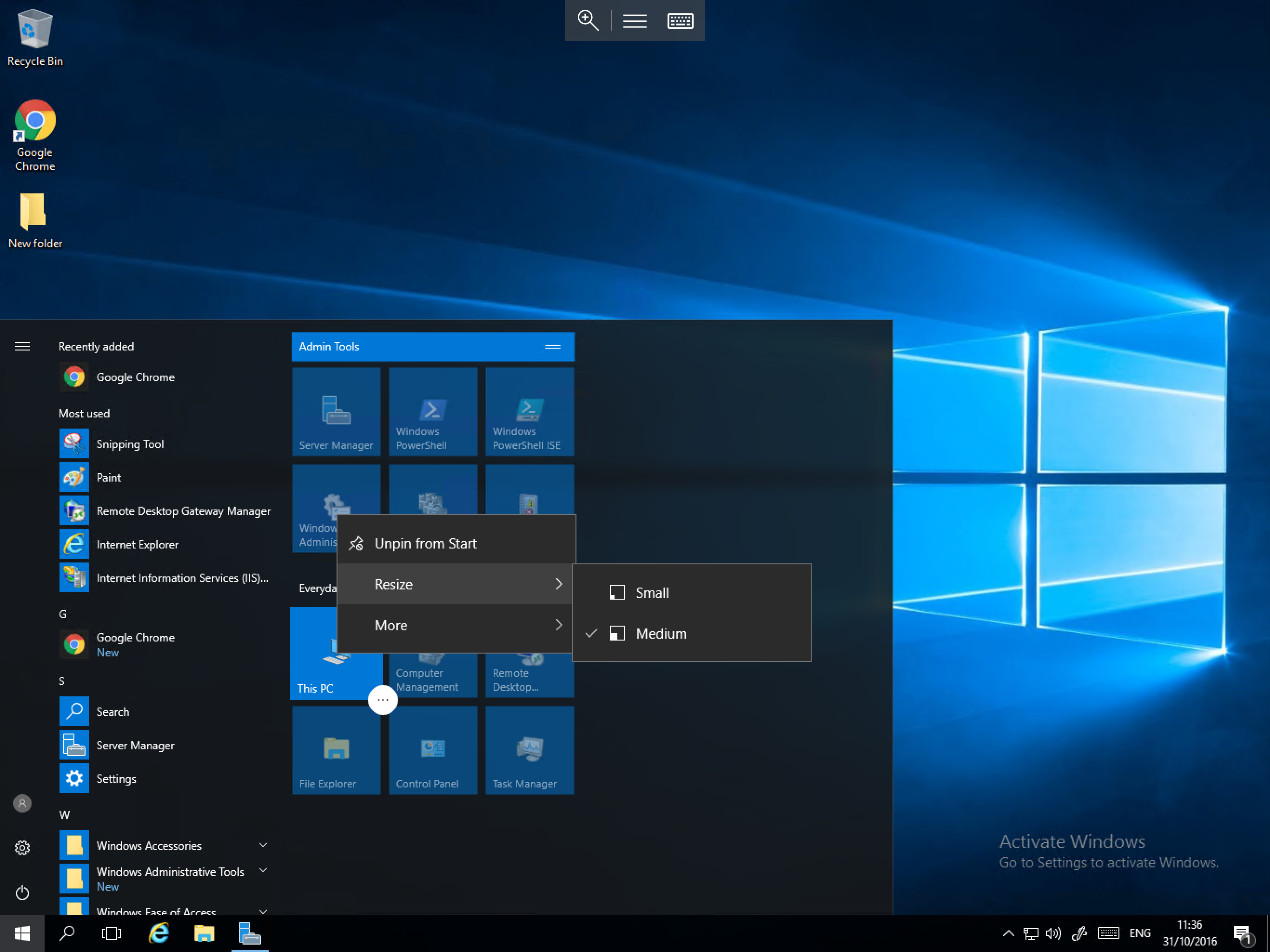Click the Windows Start button

coord(22,933)
